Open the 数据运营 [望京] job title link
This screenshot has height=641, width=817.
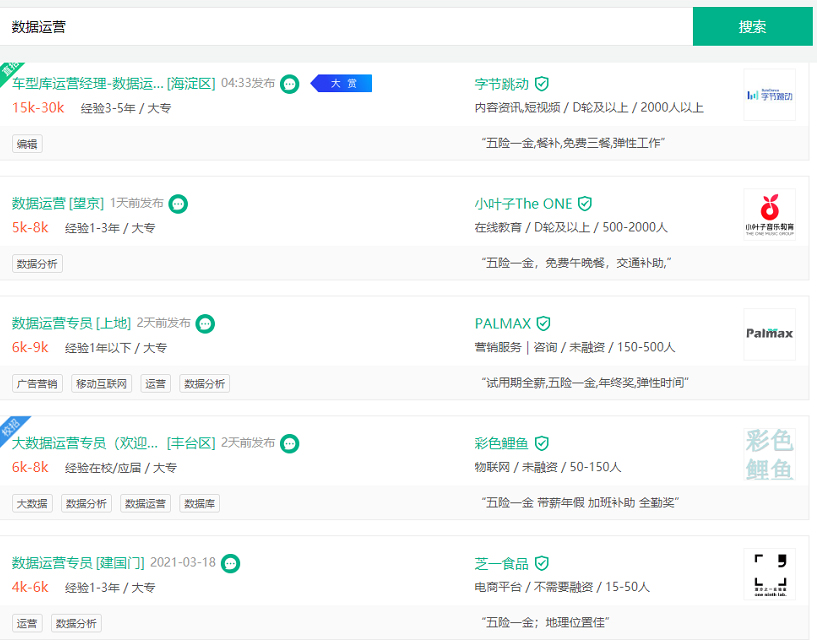click(57, 204)
